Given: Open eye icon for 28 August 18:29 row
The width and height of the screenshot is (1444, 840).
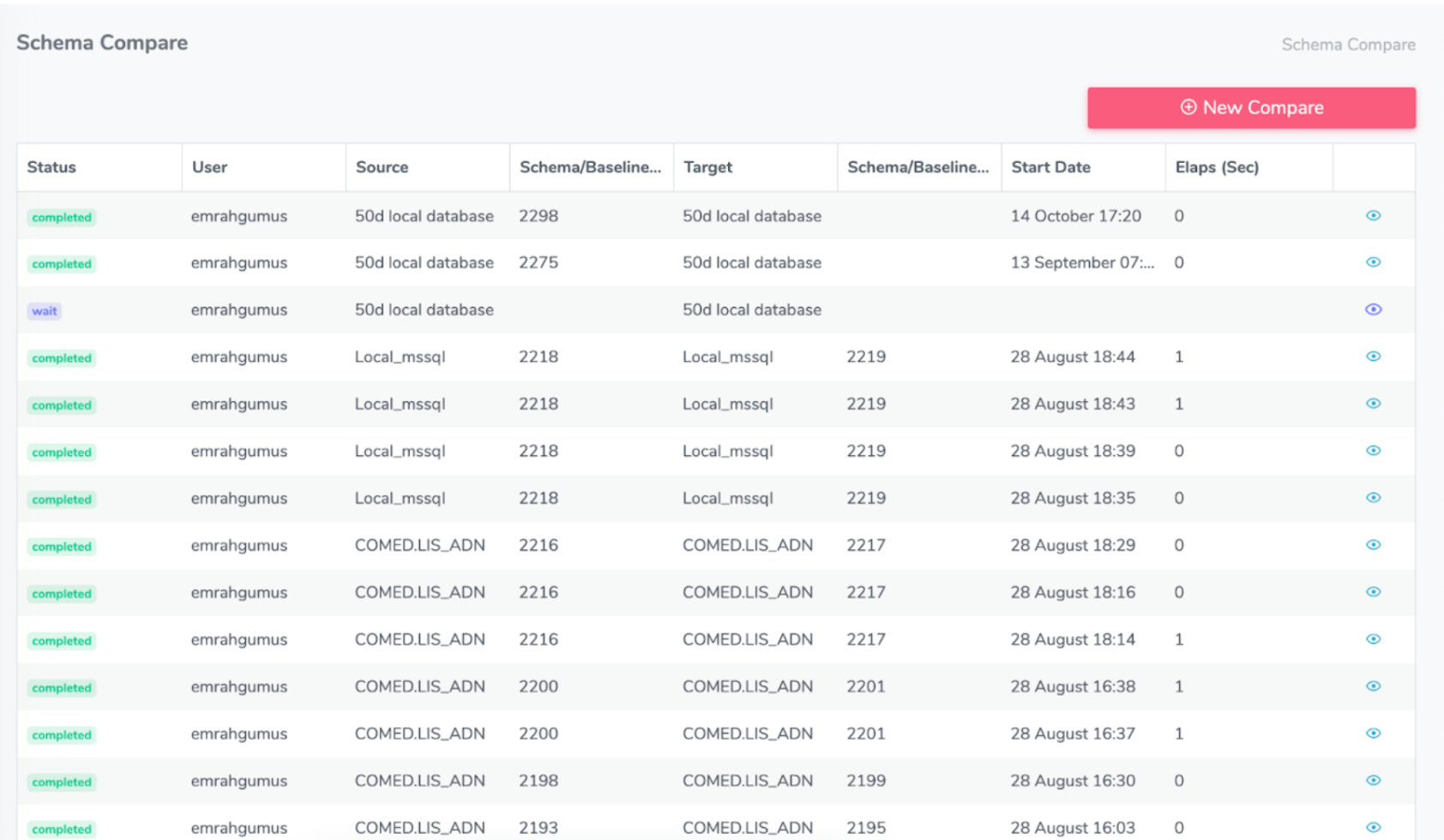Looking at the screenshot, I should click(1373, 545).
